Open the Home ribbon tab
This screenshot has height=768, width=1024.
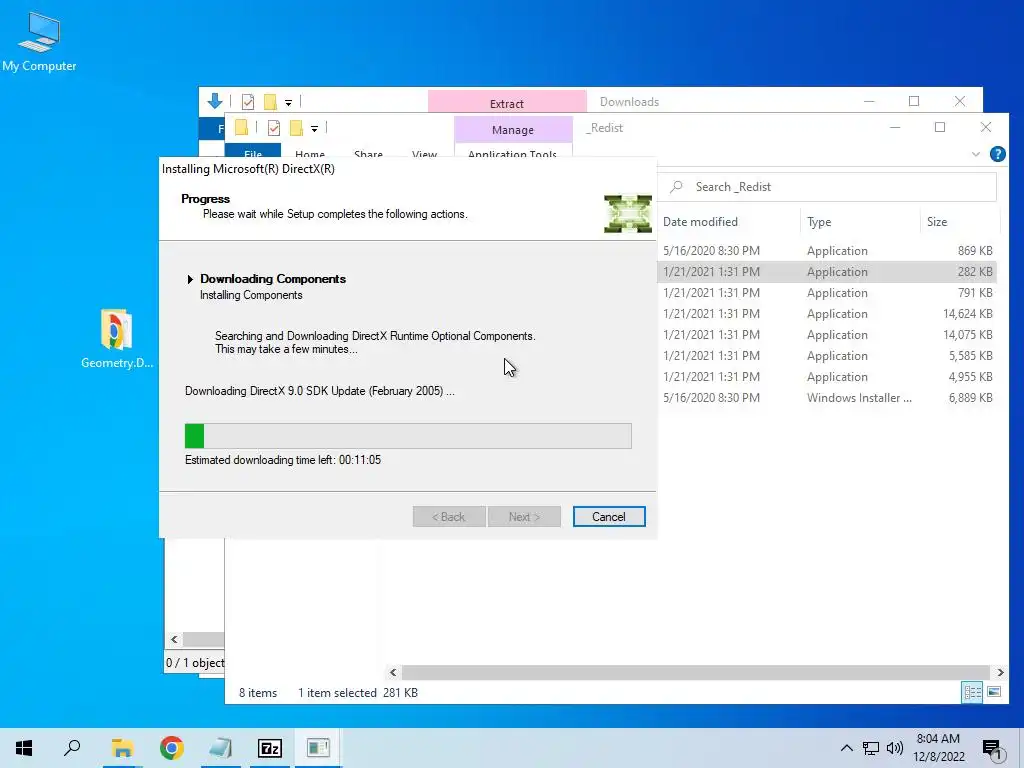(x=310, y=153)
